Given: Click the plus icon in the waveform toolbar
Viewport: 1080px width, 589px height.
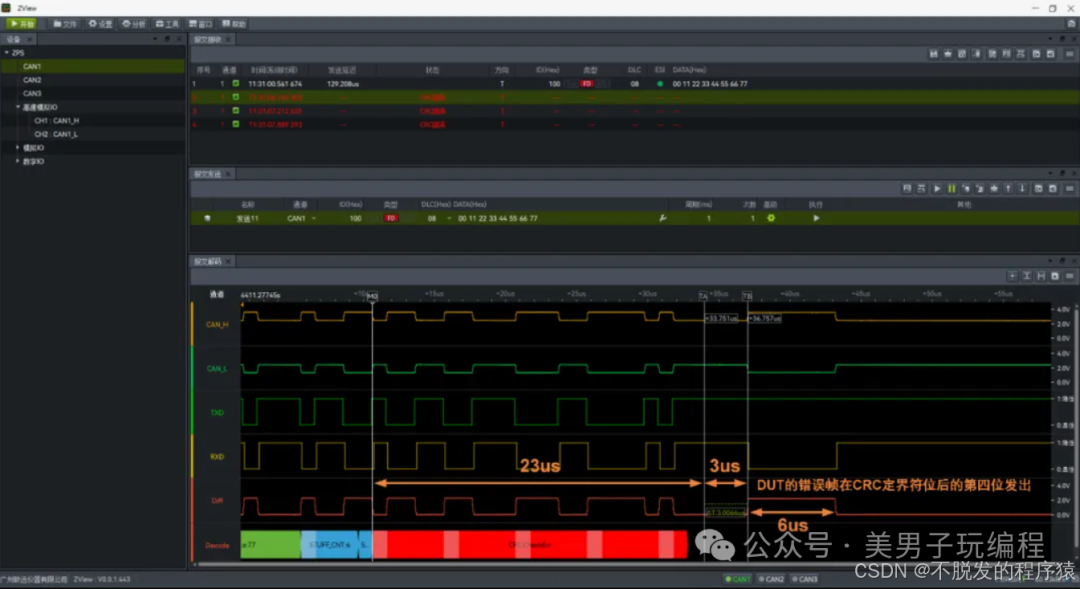Looking at the screenshot, I should coord(1012,276).
